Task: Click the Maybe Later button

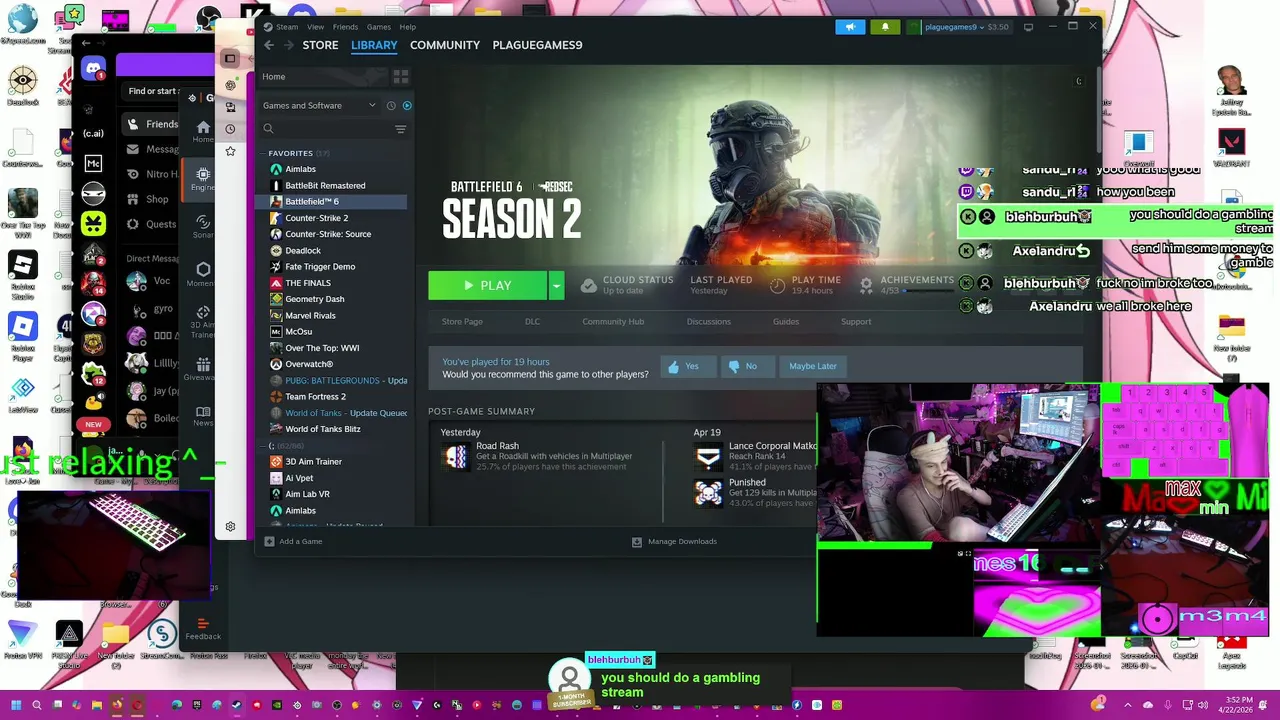Action: pyautogui.click(x=813, y=366)
